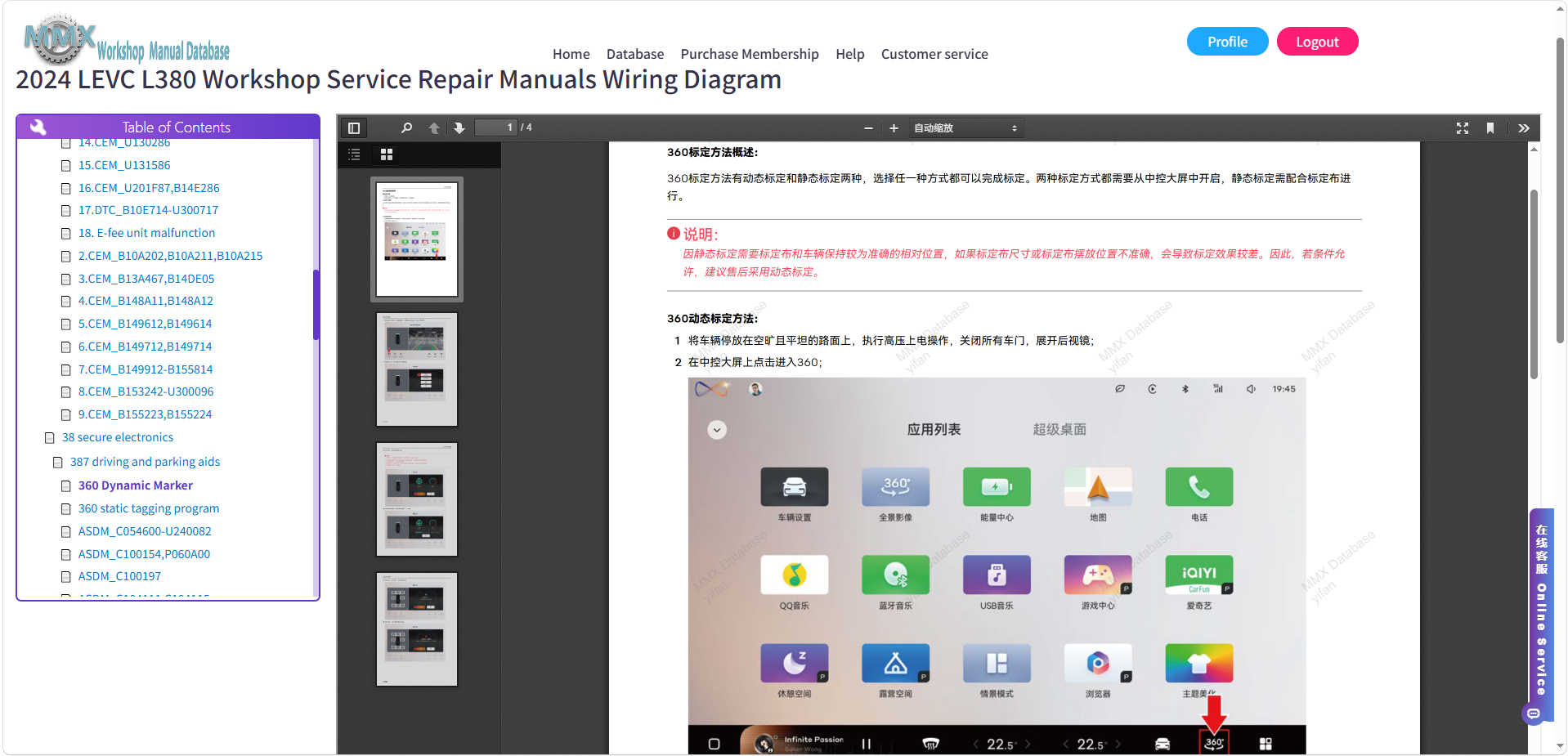Viewport: 1568px width, 756px height.
Task: Click the browser page scrollbar
Action: pyautogui.click(x=1560, y=190)
